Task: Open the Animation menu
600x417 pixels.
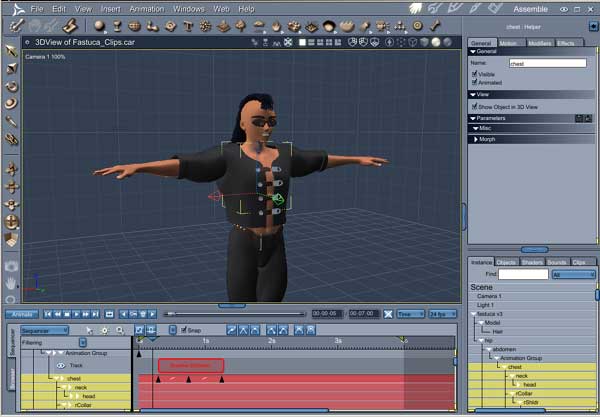Action: pyautogui.click(x=149, y=8)
